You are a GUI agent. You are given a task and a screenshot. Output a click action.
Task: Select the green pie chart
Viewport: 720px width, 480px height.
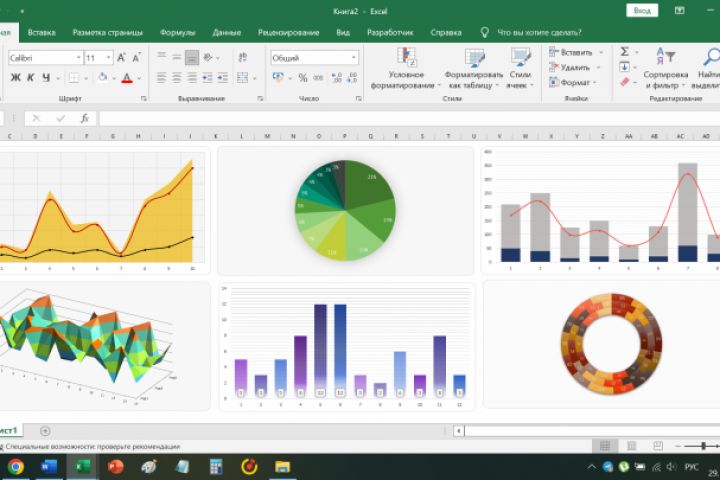[x=345, y=210]
